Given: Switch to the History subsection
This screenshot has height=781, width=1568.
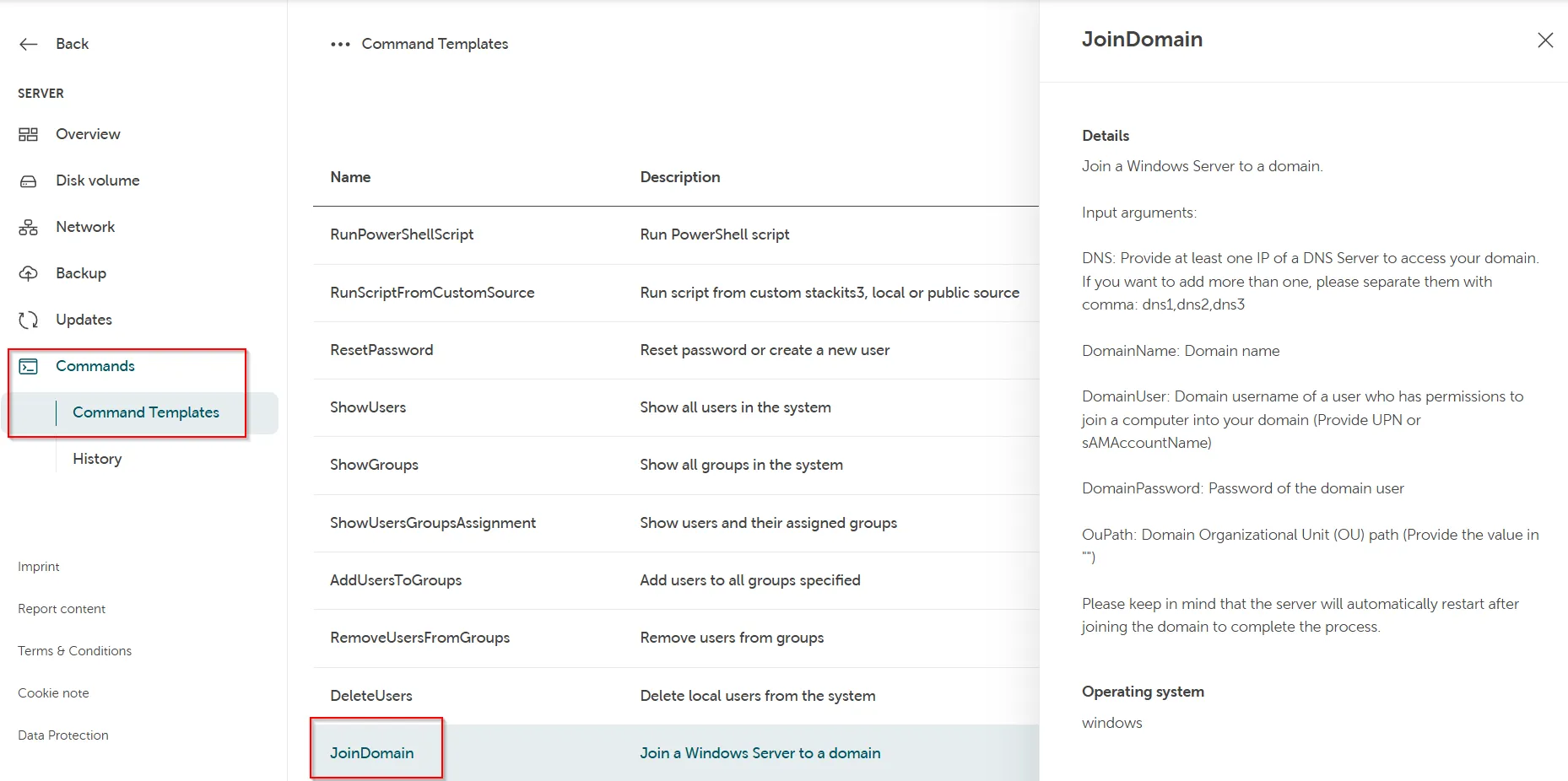Looking at the screenshot, I should point(96,458).
